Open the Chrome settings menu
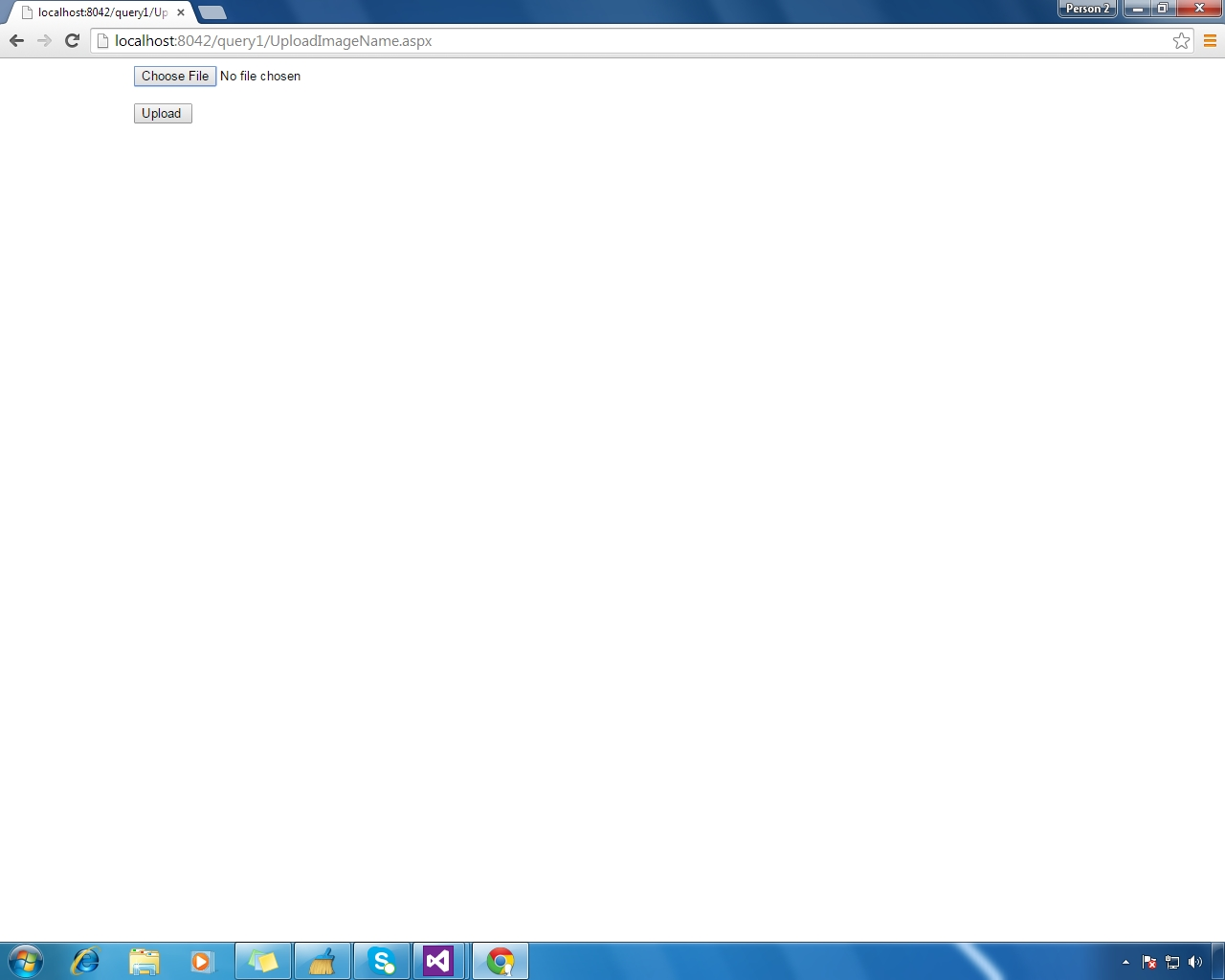The width and height of the screenshot is (1225, 980). tap(1208, 41)
